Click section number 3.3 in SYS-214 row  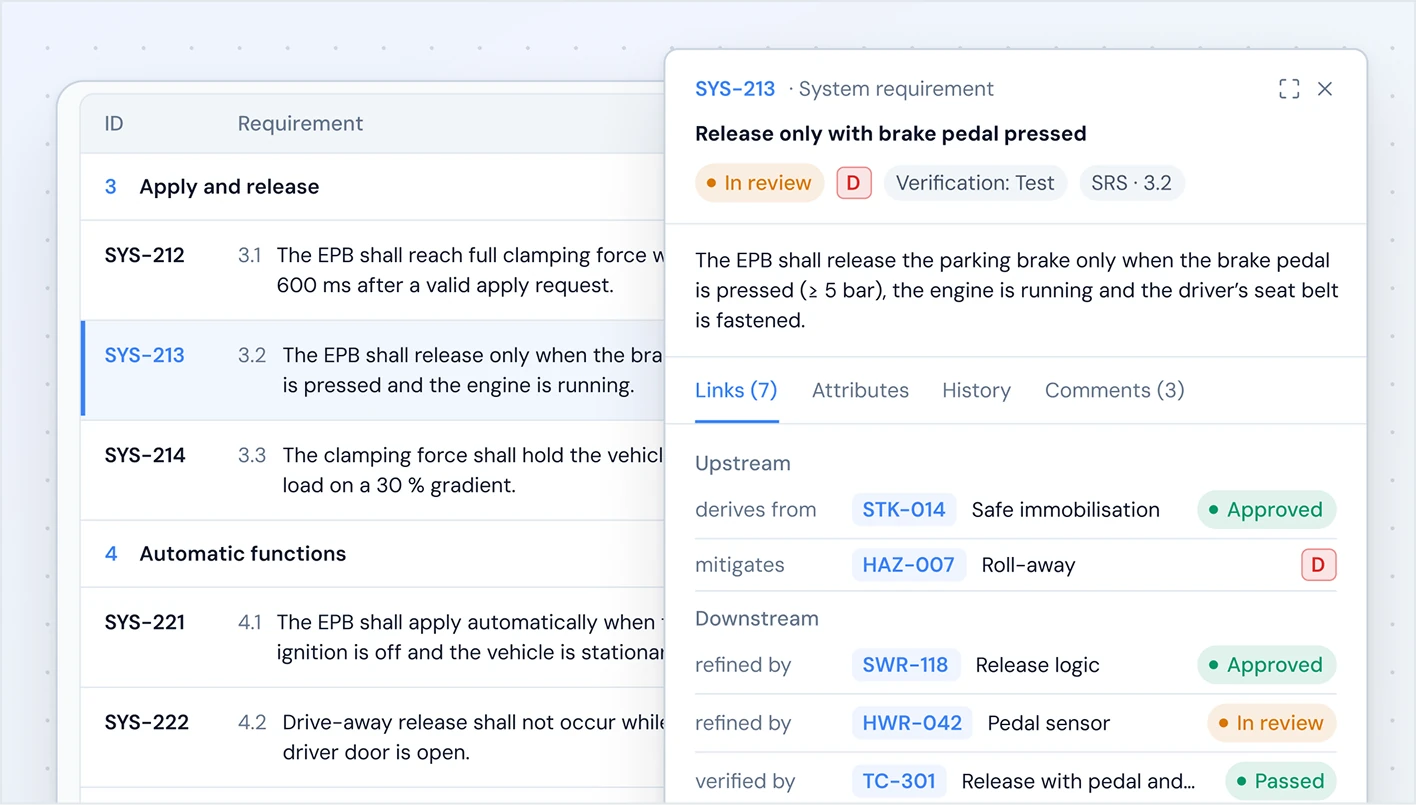click(252, 455)
